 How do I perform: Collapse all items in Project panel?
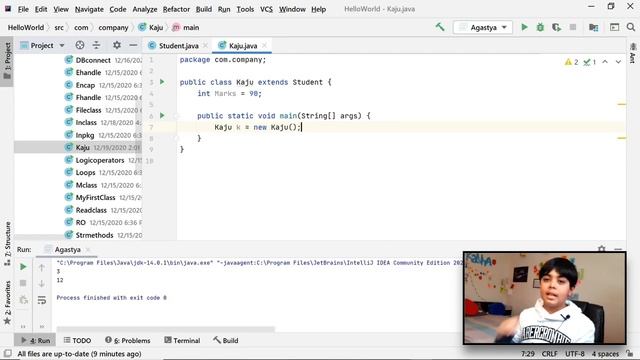(x=96, y=45)
